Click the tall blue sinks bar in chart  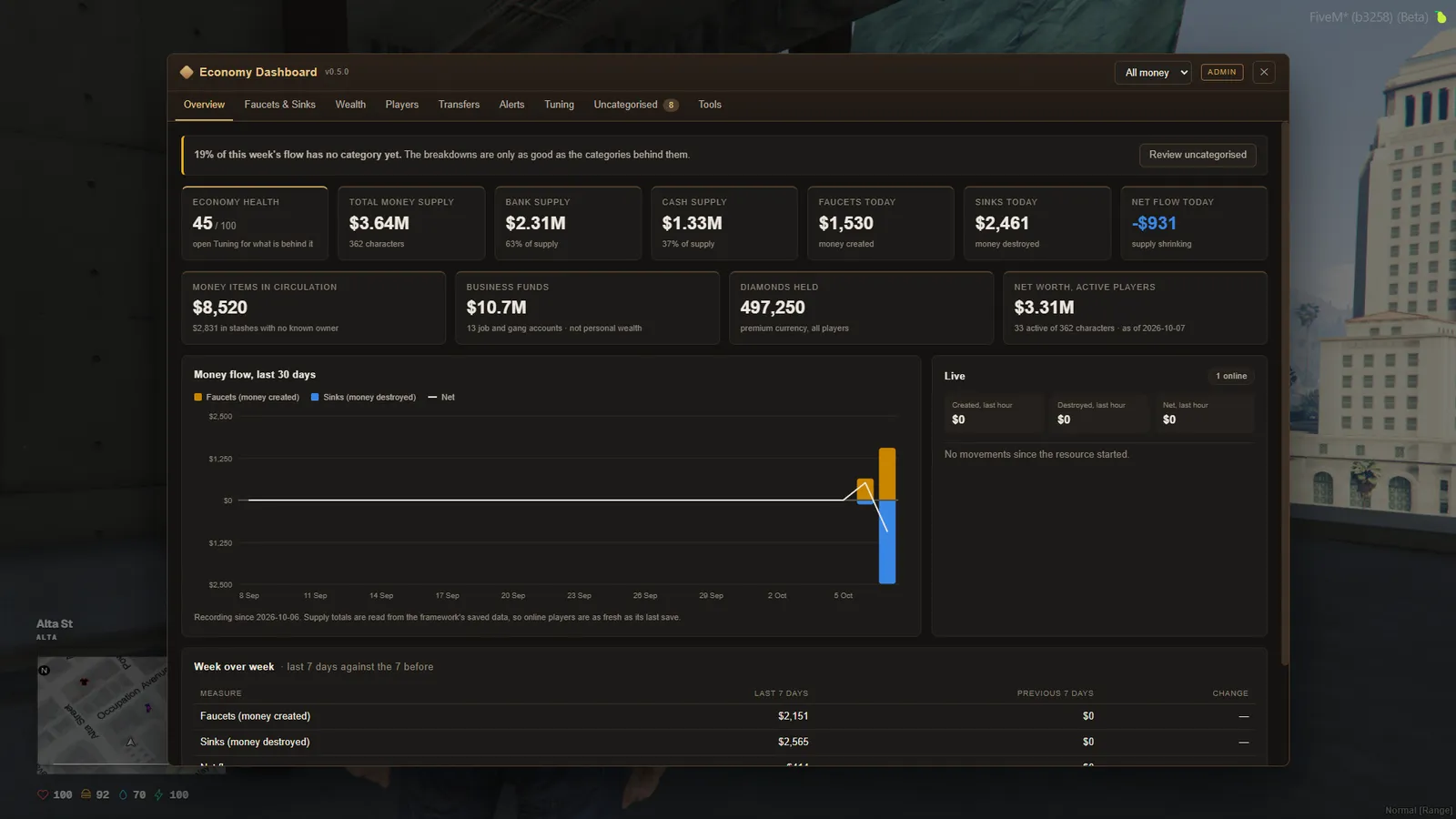(886, 542)
